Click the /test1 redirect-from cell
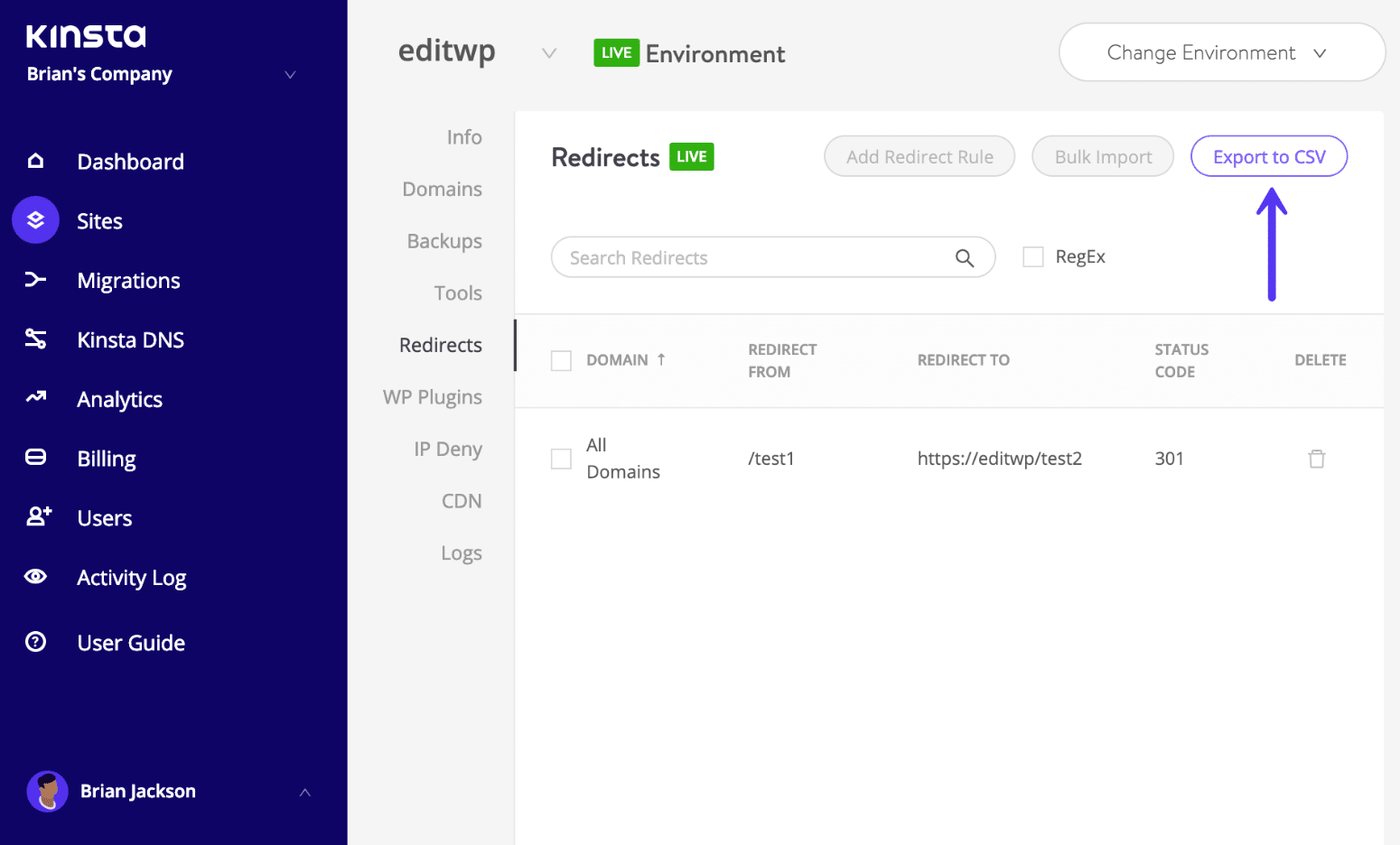Screen dimensions: 1400x845 point(771,459)
